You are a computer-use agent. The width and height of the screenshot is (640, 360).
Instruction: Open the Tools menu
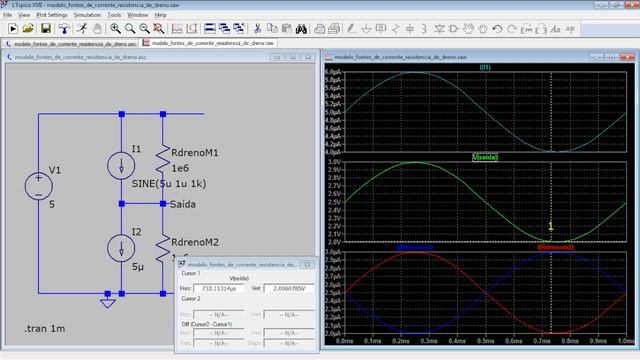[114, 15]
